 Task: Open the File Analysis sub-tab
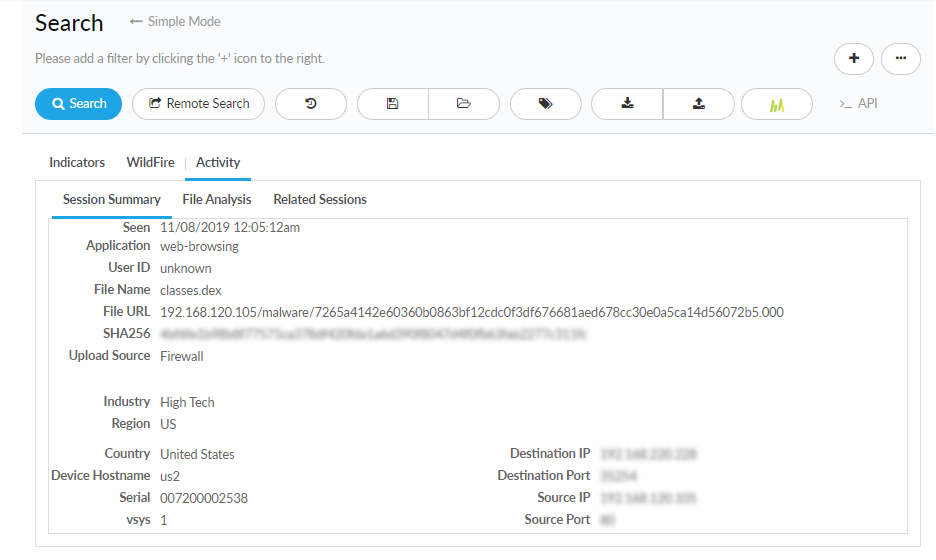pyautogui.click(x=217, y=199)
